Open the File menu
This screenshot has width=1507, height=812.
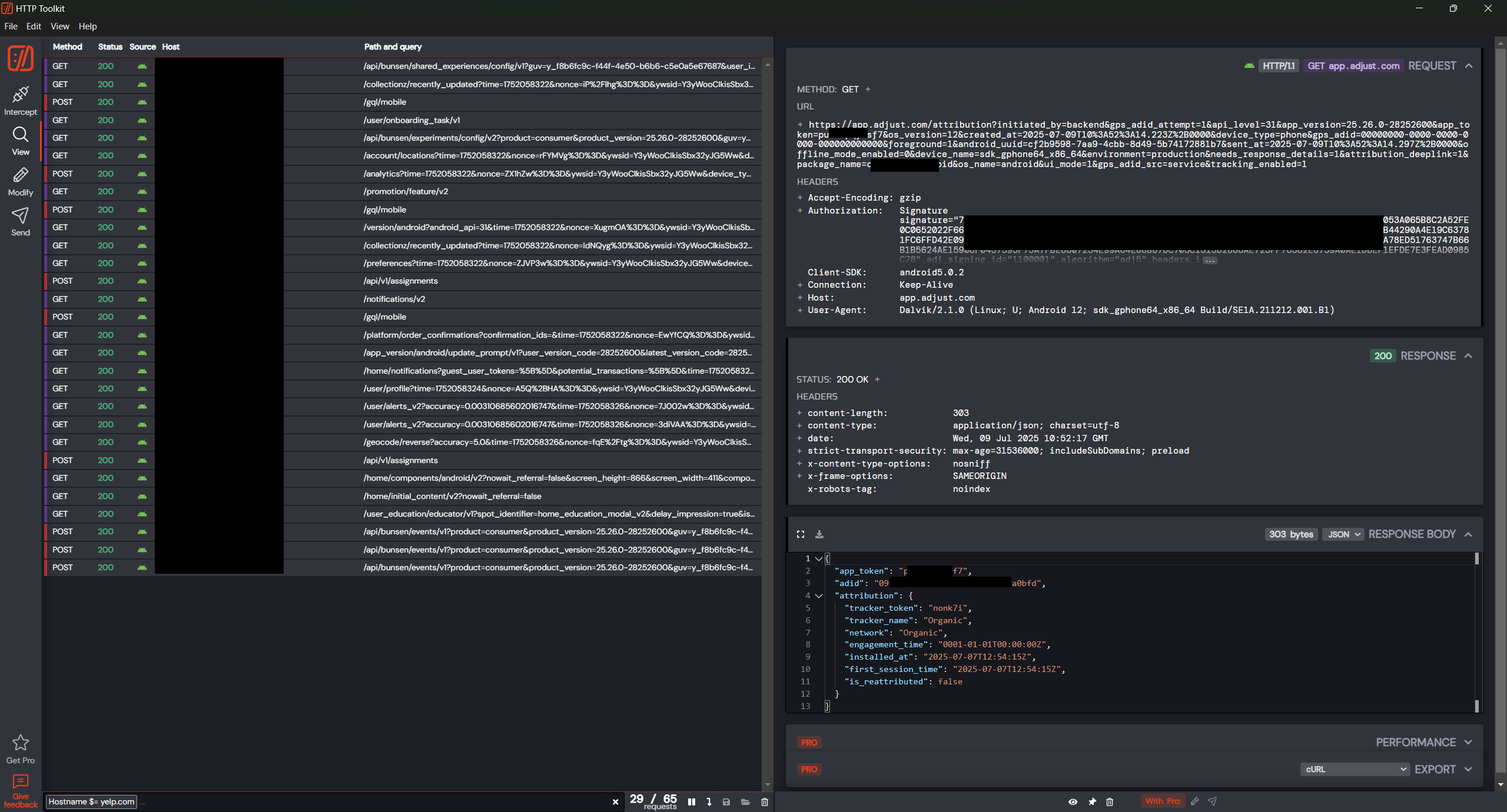click(x=11, y=26)
